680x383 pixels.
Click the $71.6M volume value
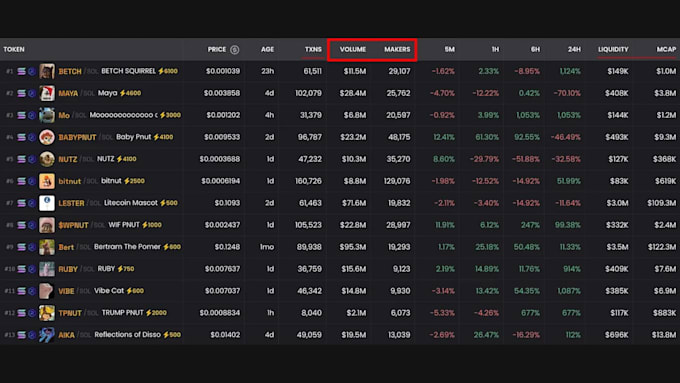(x=353, y=203)
